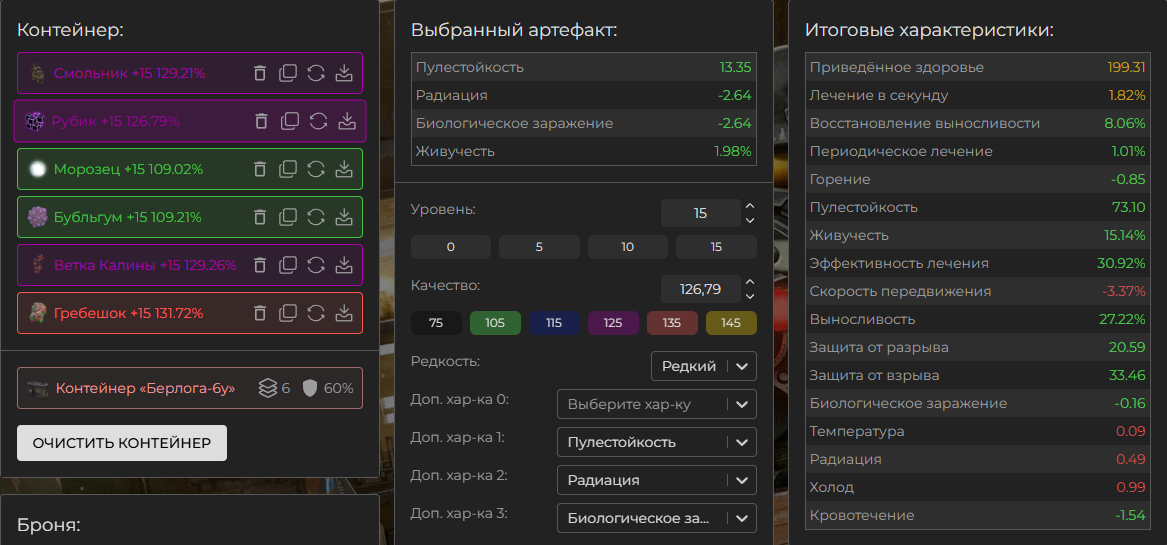Image resolution: width=1167 pixels, height=545 pixels.
Task: Delete the Бубльгум artifact with trash icon
Action: (x=260, y=217)
